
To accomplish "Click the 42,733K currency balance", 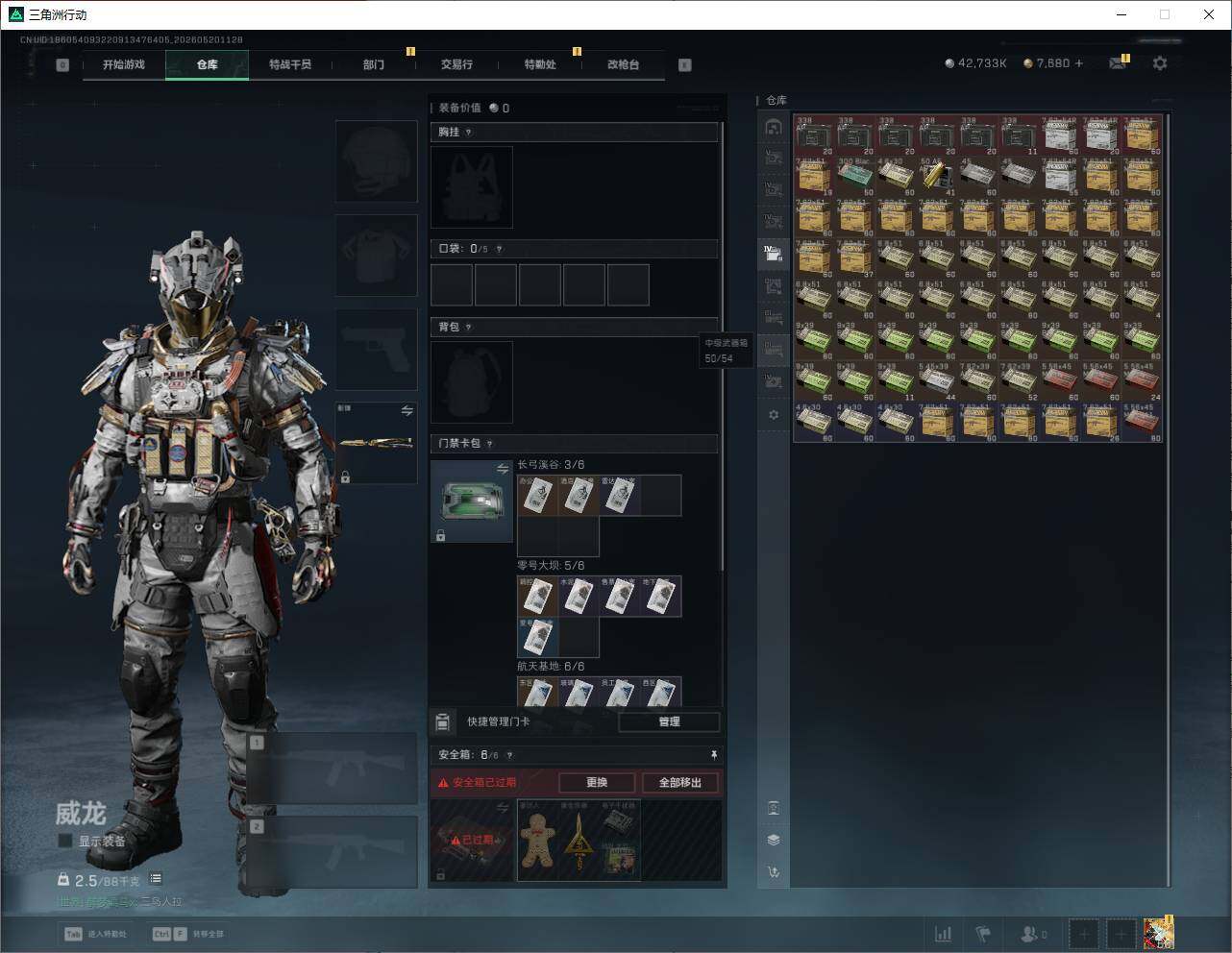I will (976, 63).
